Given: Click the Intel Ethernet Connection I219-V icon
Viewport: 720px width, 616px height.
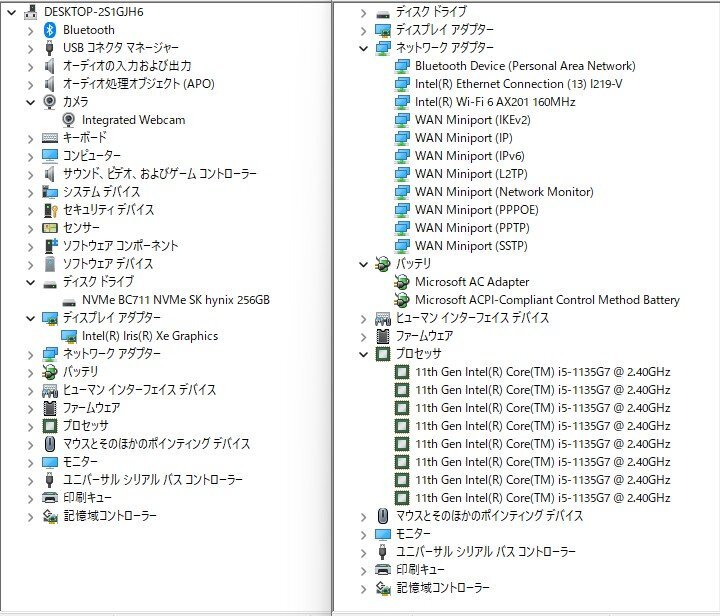Looking at the screenshot, I should tap(402, 84).
